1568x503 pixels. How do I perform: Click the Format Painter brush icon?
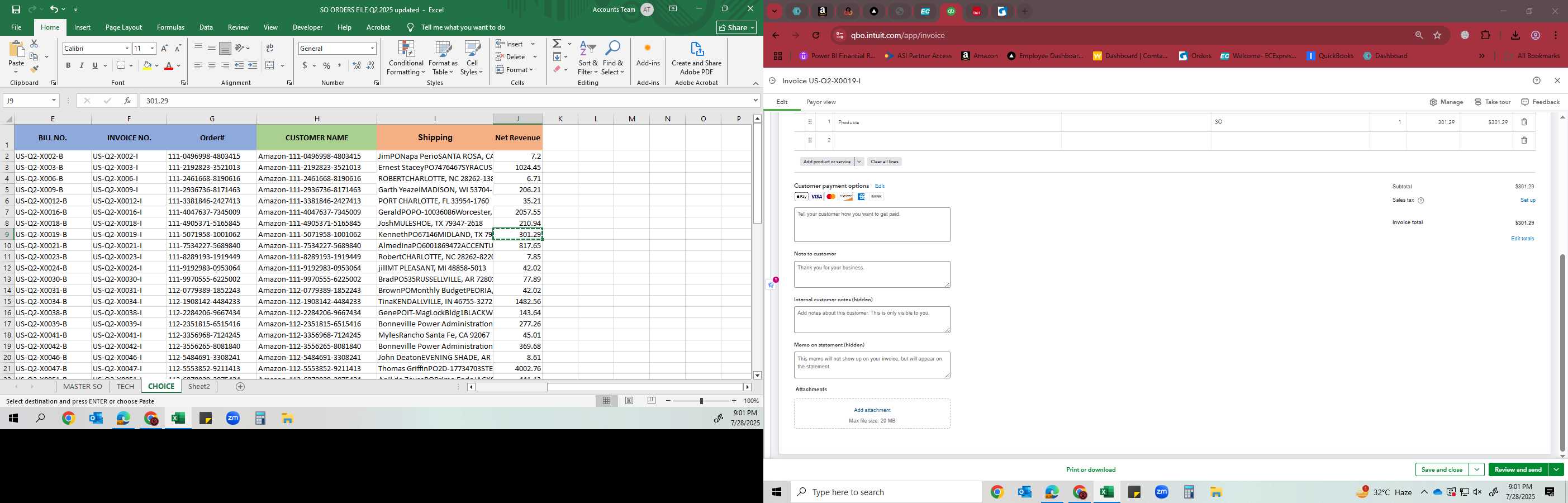(x=34, y=69)
